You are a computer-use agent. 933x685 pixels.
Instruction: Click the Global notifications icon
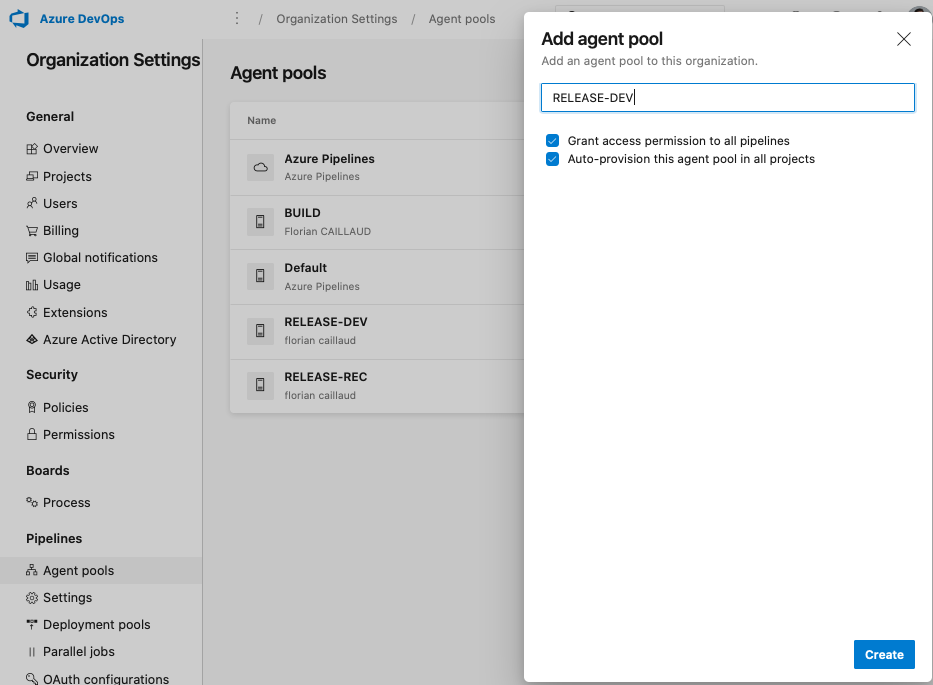pyautogui.click(x=32, y=258)
